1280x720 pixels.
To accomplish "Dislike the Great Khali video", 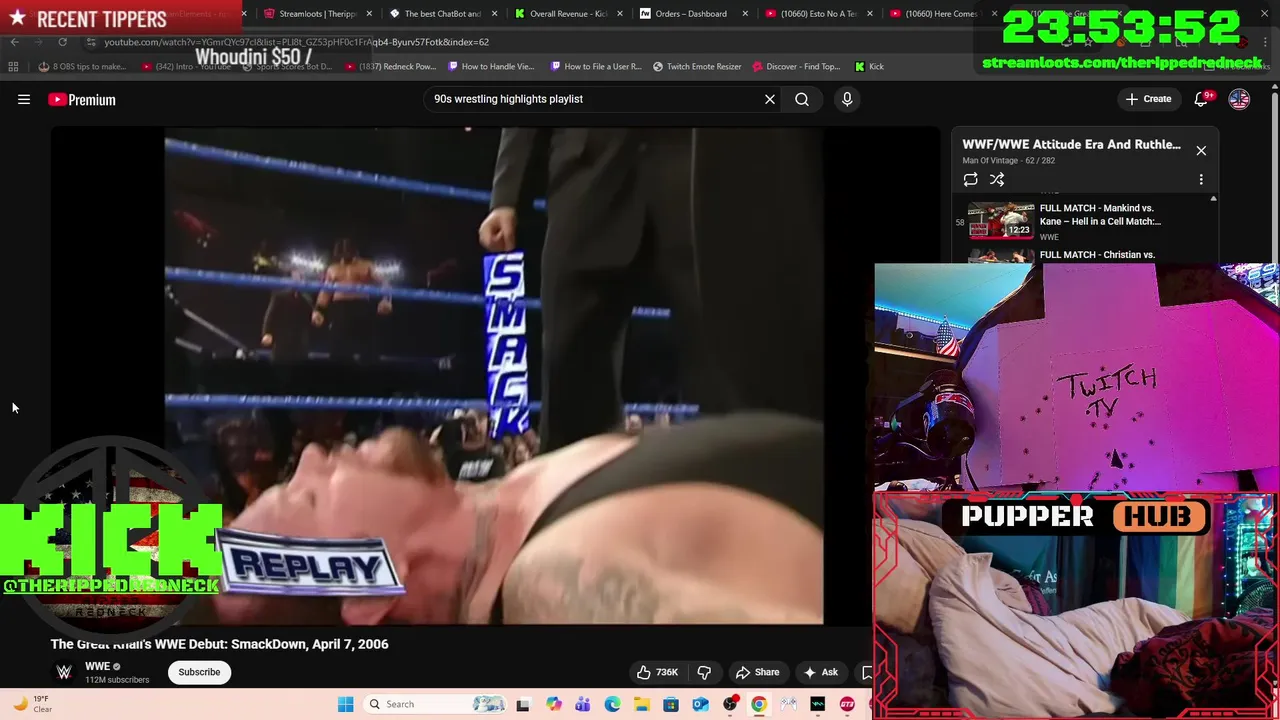I will tap(704, 672).
